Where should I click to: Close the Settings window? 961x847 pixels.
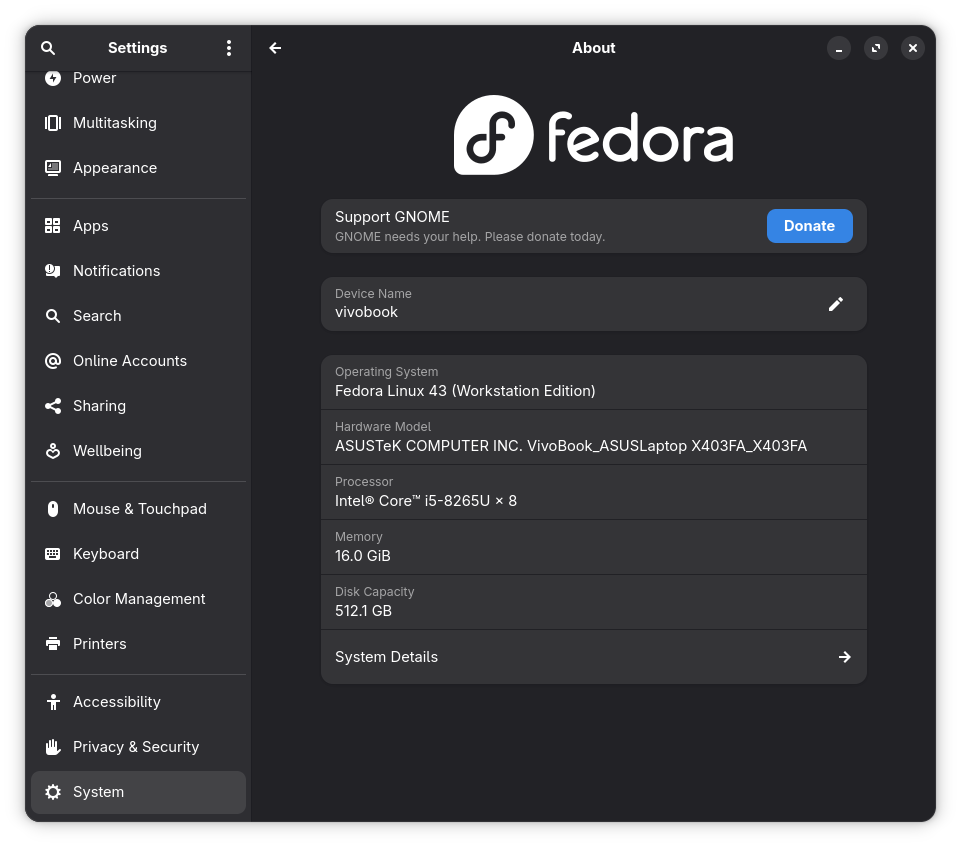pyautogui.click(x=913, y=48)
